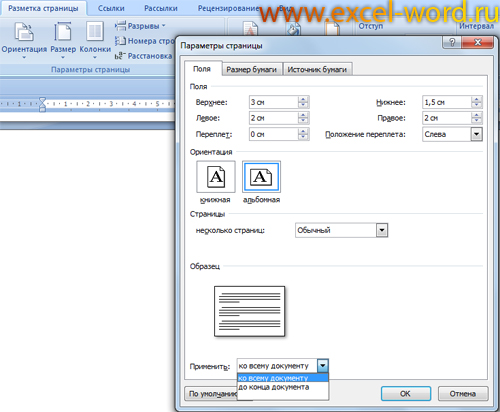500x412 pixels.
Task: Click the Отмена button
Action: (x=463, y=394)
